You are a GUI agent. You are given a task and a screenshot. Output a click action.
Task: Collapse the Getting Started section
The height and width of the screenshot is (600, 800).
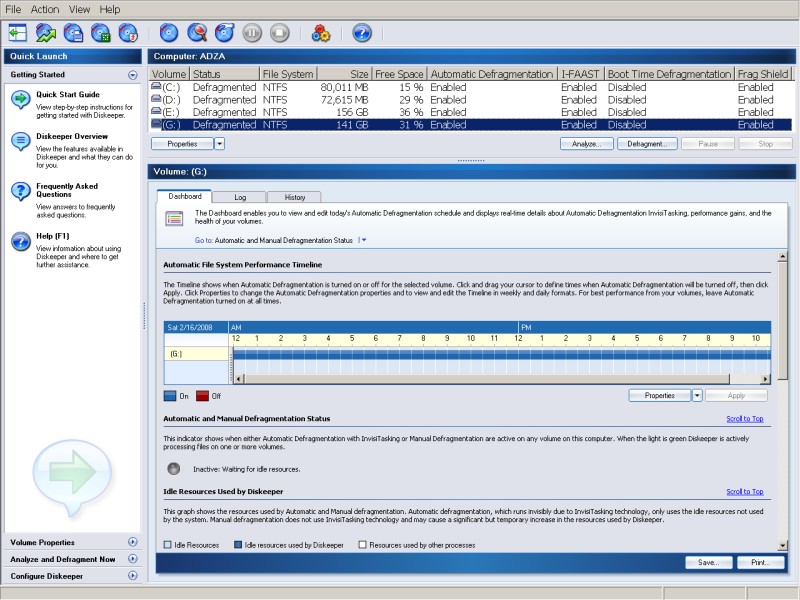[133, 75]
